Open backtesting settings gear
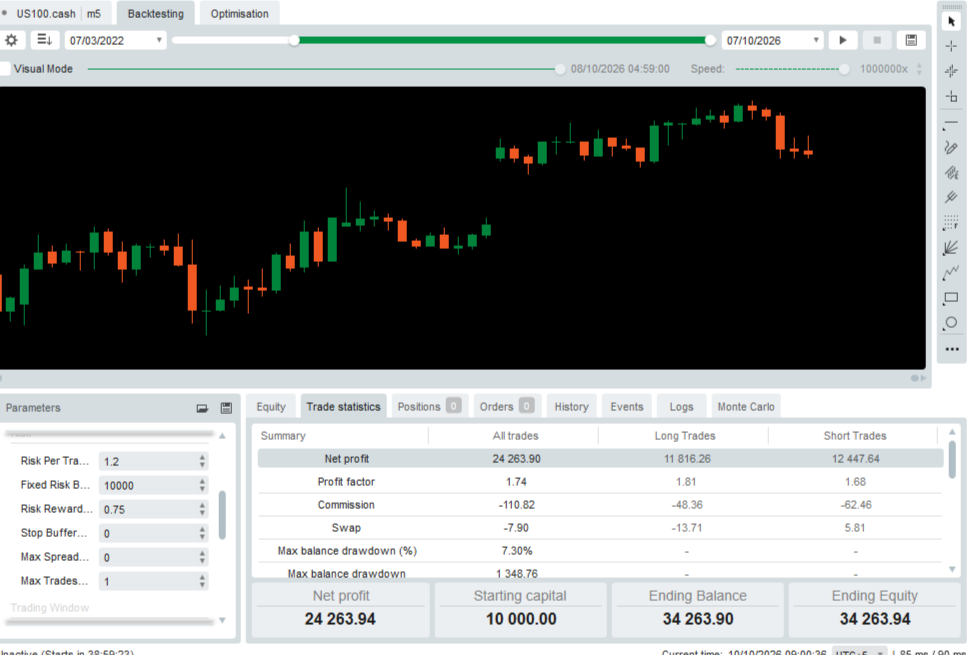Image resolution: width=971 pixels, height=655 pixels. click(x=11, y=40)
